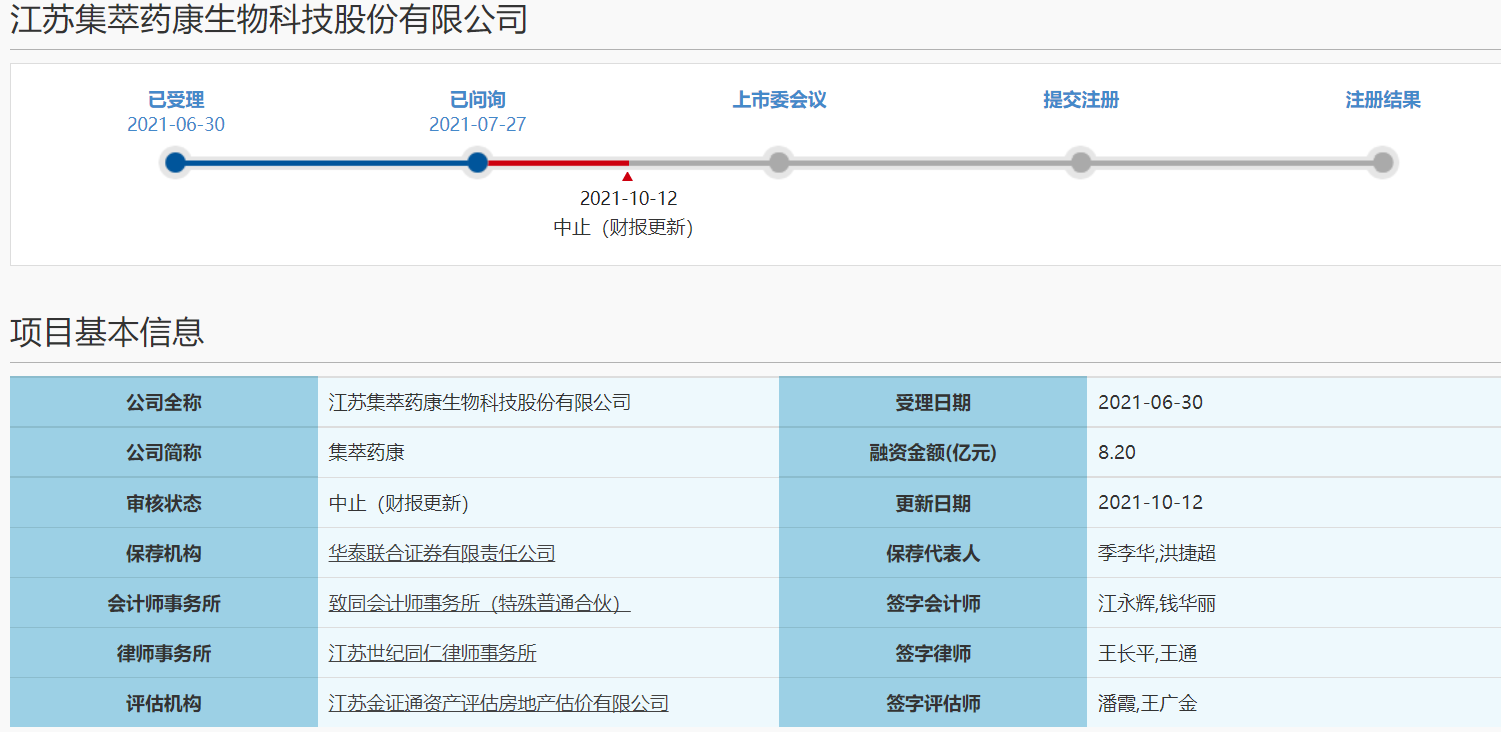Screen dimensions: 1501x732
Task: Open the 华泰联合证券有限责任公司 sponsor link
Action: point(442,553)
